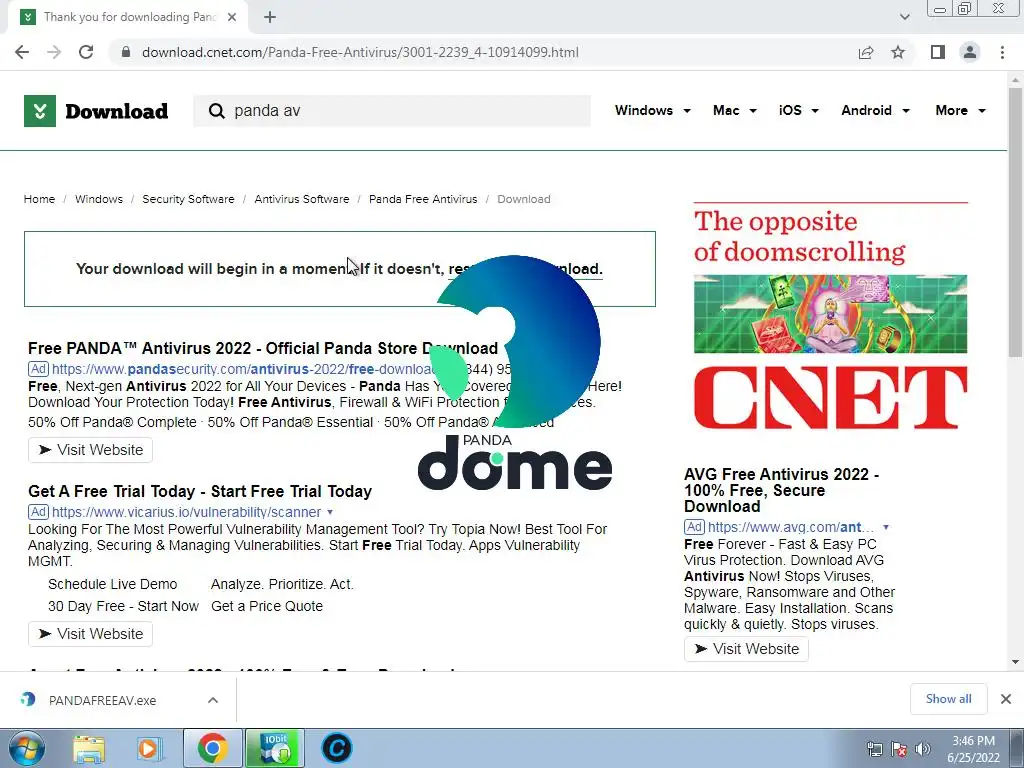The width and height of the screenshot is (1024, 768).
Task: Open the CNET doomscrolling banner ad
Action: click(831, 316)
